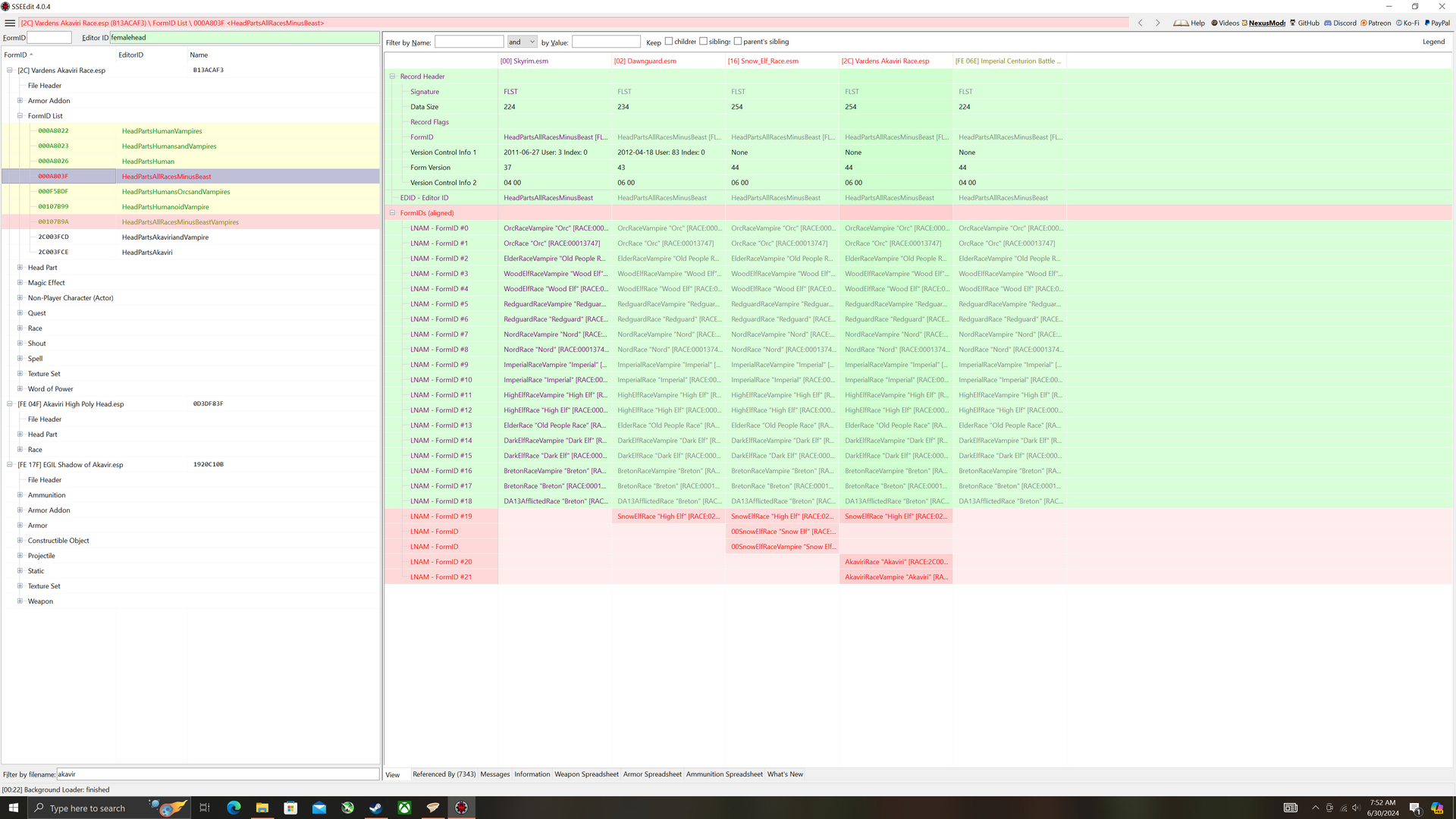
Task: Collapse Akaviri High Poly Head.esp node
Action: point(10,404)
